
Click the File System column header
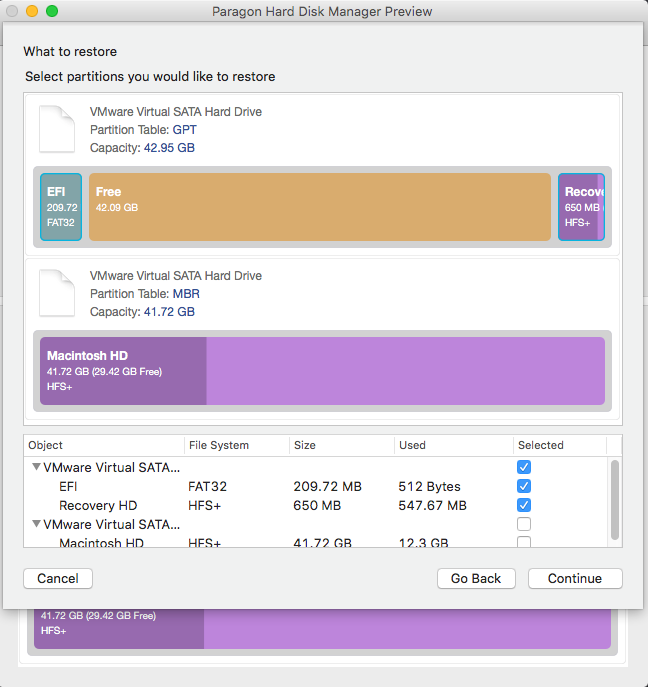click(237, 445)
